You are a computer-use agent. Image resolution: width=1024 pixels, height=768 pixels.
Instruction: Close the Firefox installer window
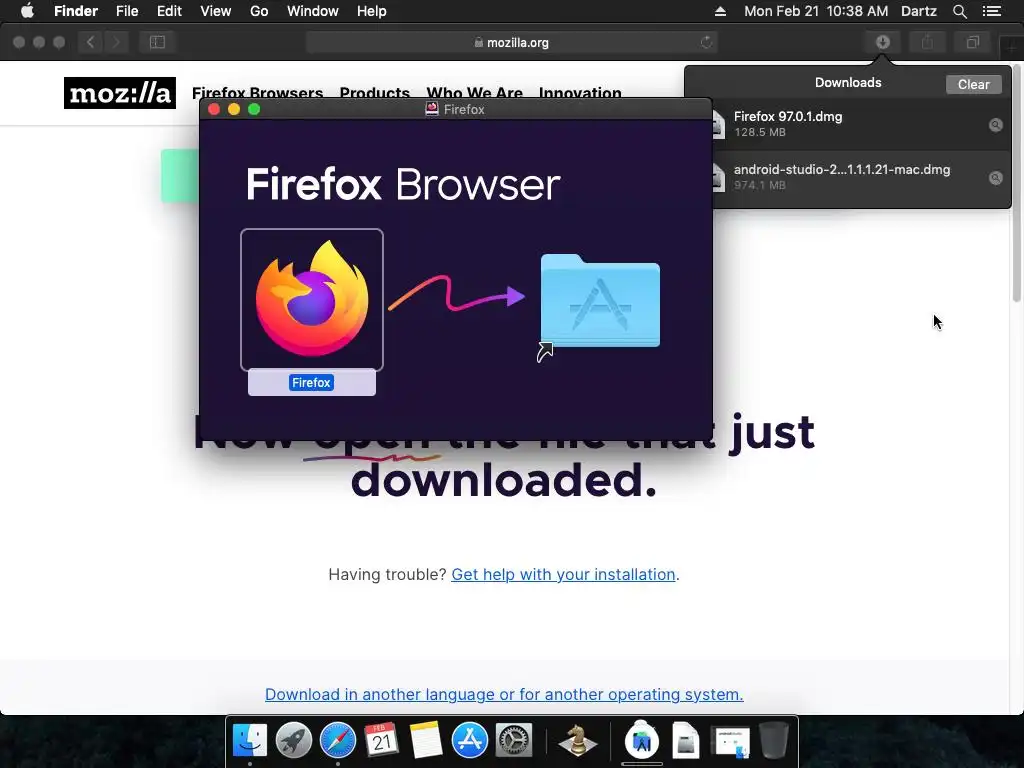(x=214, y=109)
